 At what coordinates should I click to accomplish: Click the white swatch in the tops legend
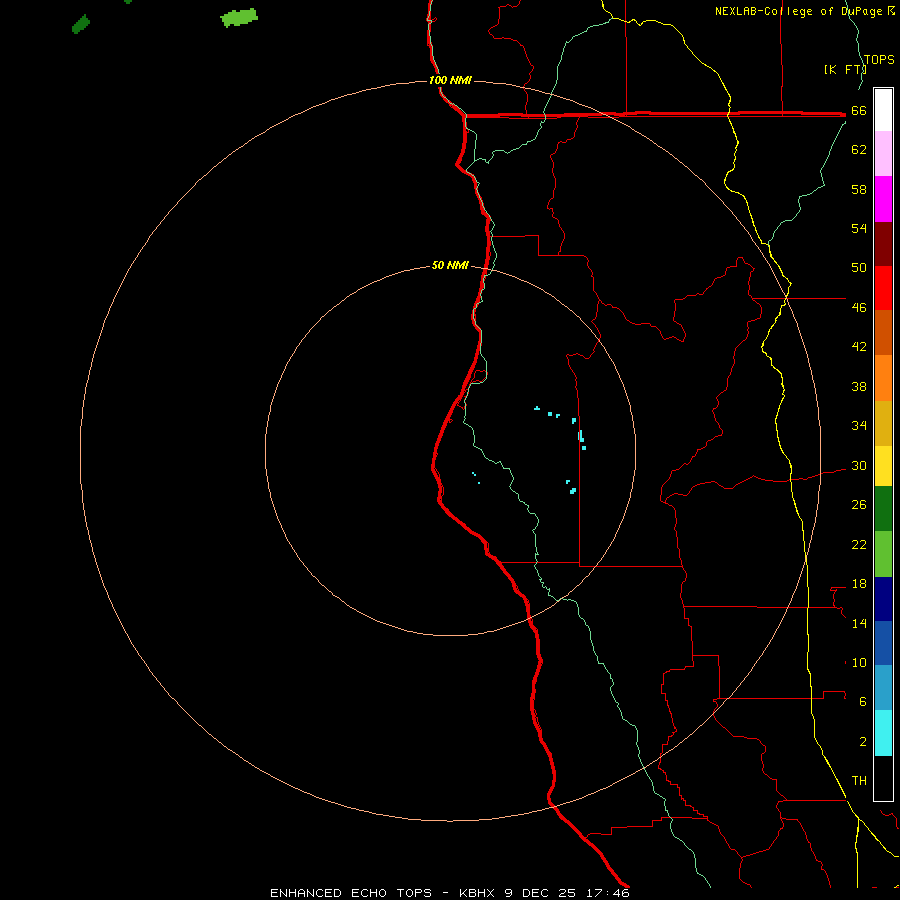pos(883,110)
